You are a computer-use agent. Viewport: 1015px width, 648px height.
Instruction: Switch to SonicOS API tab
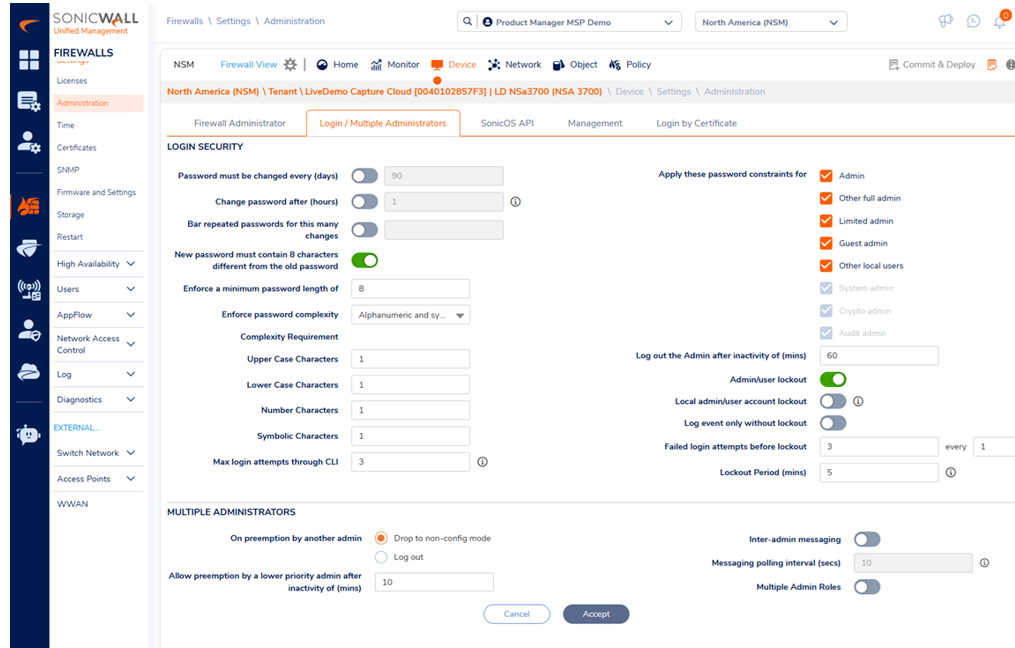pos(507,123)
